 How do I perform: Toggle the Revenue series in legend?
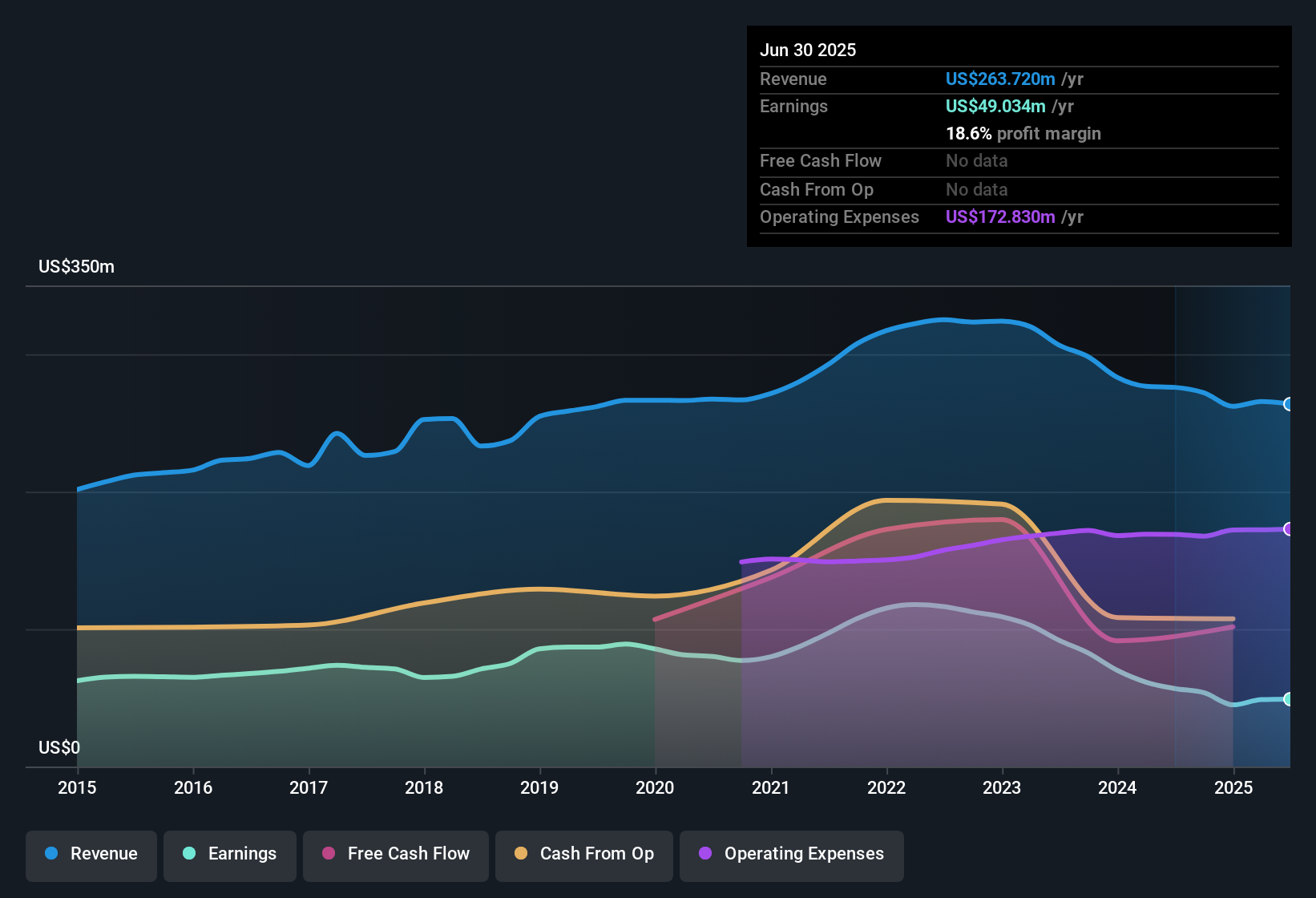pos(91,854)
